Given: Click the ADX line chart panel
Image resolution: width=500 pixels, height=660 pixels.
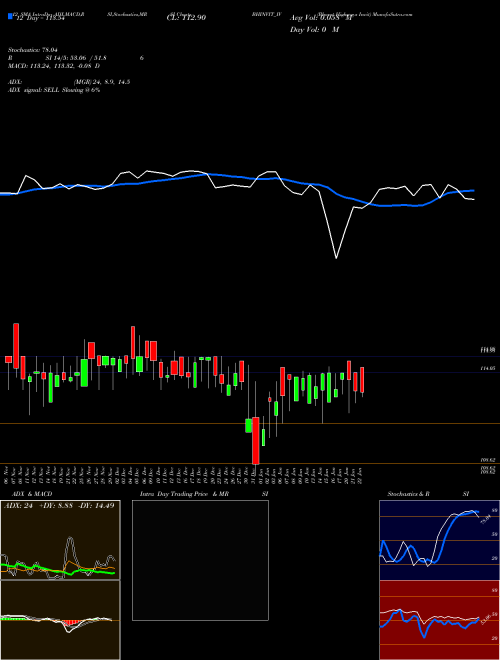Looking at the screenshot, I should 60,540.
